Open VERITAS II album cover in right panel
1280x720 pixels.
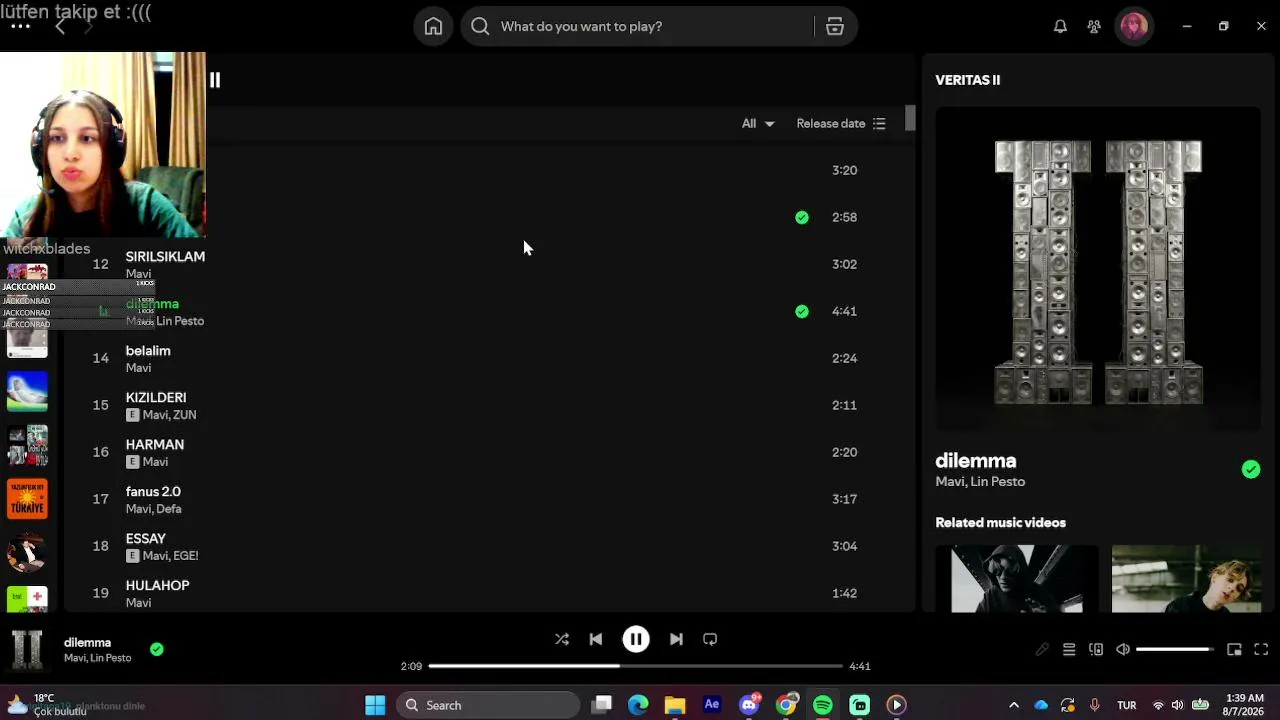(x=1098, y=271)
